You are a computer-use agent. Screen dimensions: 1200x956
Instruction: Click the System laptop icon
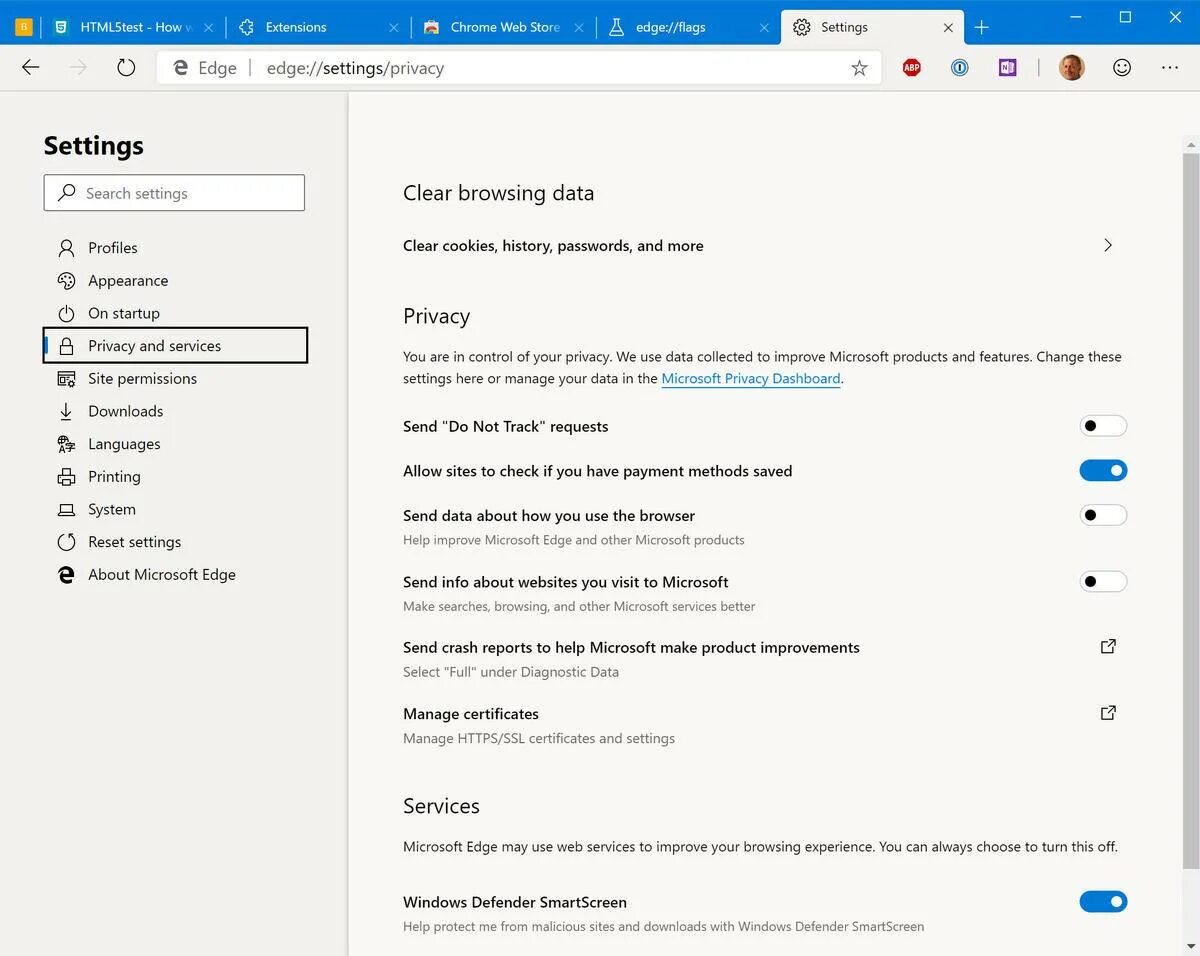66,509
